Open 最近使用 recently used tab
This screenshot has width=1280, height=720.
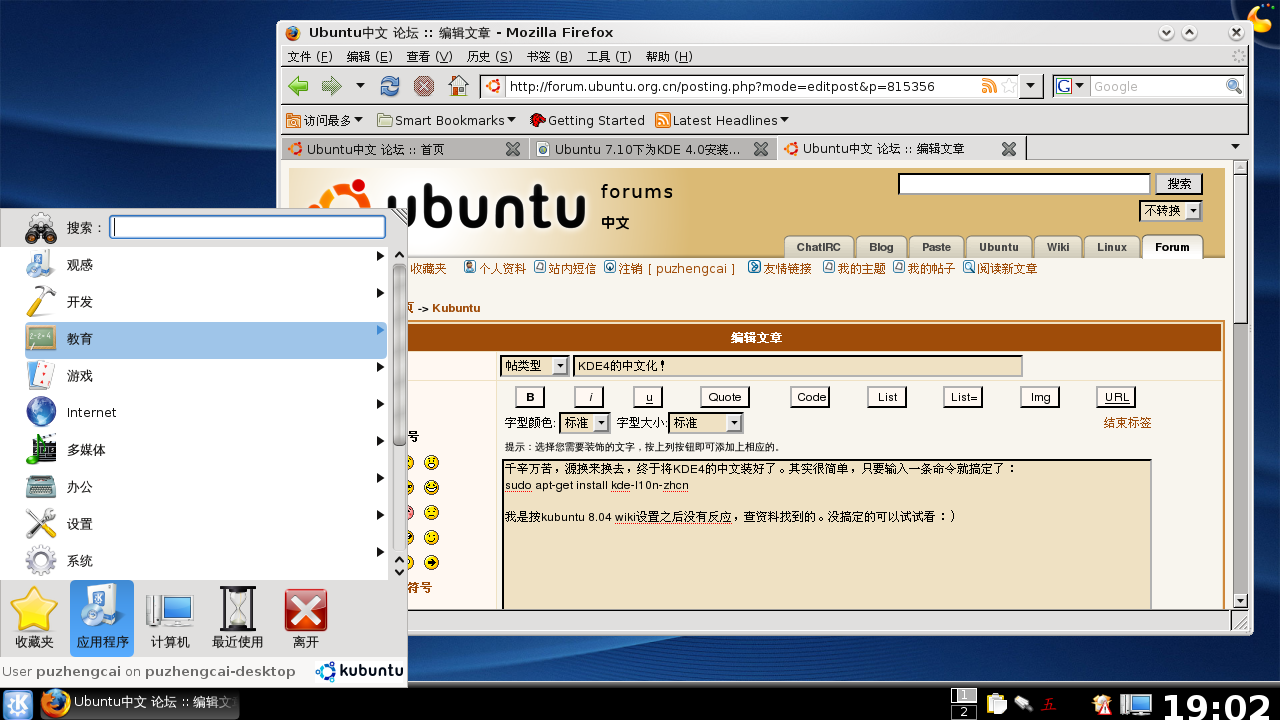[x=238, y=619]
